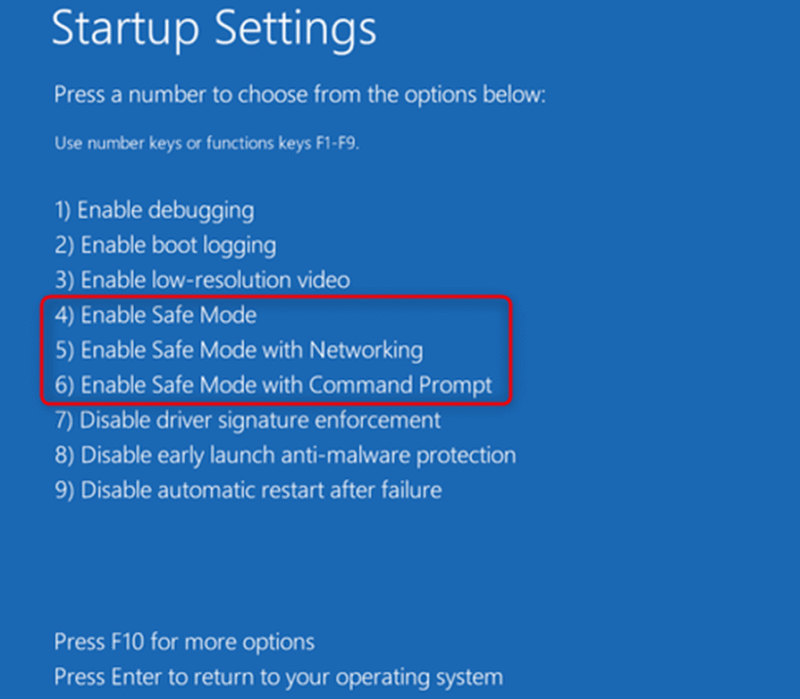Click the word anti-malware in option 8
Image resolution: width=800 pixels, height=699 pixels.
pos(345,455)
